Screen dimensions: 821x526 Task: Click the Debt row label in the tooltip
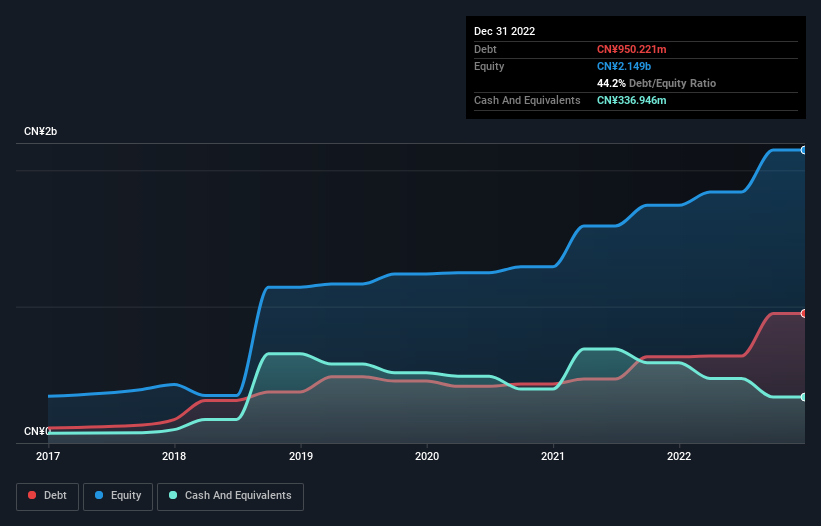point(485,49)
